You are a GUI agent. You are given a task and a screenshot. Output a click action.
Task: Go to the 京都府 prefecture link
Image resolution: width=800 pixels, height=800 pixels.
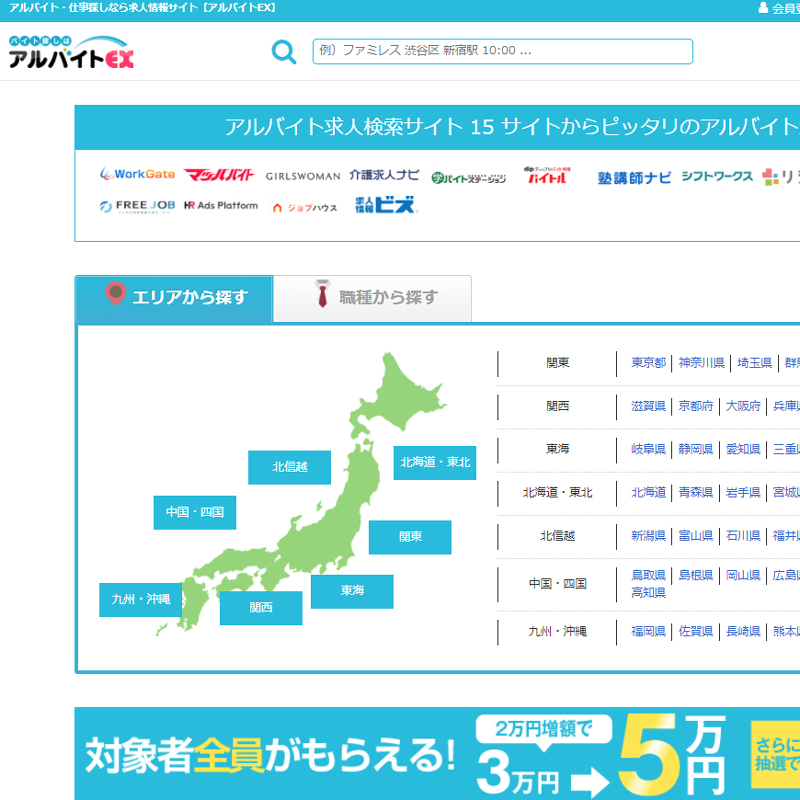point(695,406)
